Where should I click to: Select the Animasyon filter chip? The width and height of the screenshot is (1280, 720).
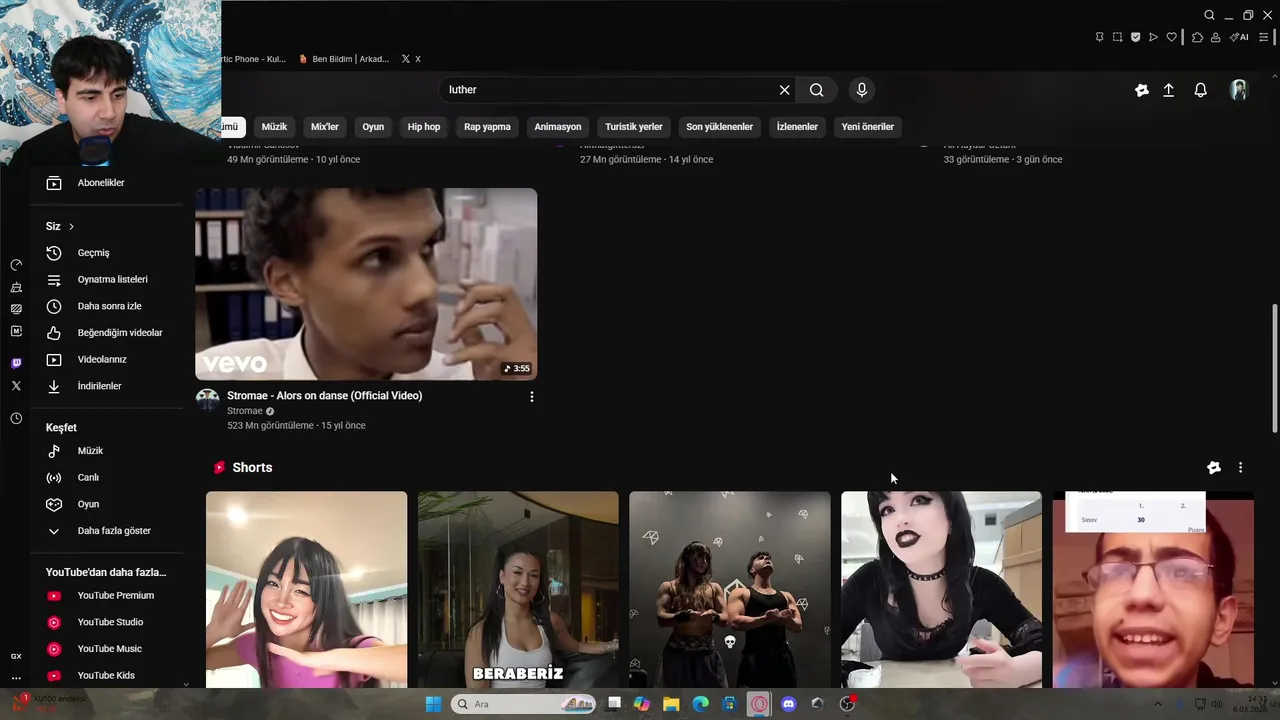click(x=558, y=127)
